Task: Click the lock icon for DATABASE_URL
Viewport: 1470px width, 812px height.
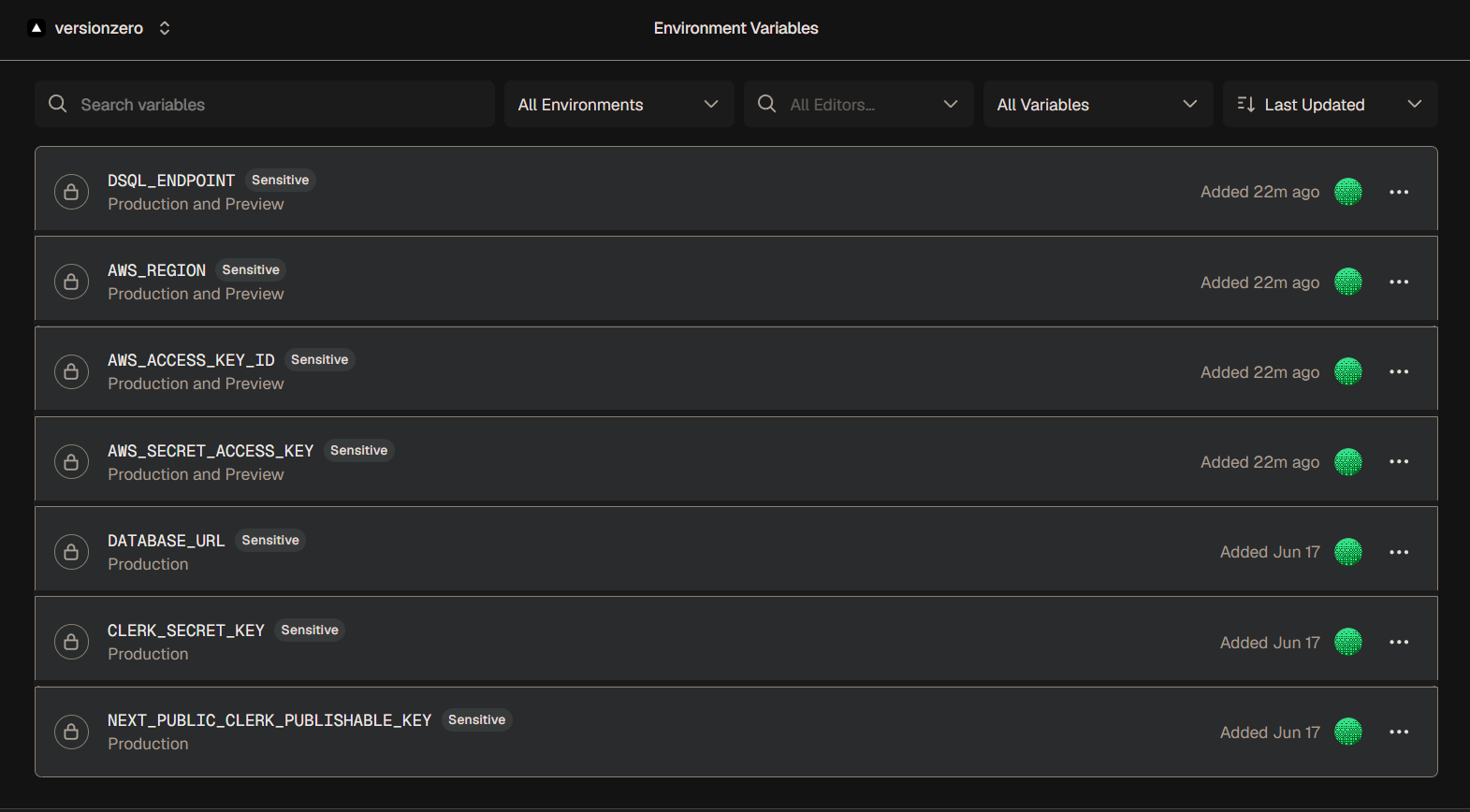Action: pos(71,552)
